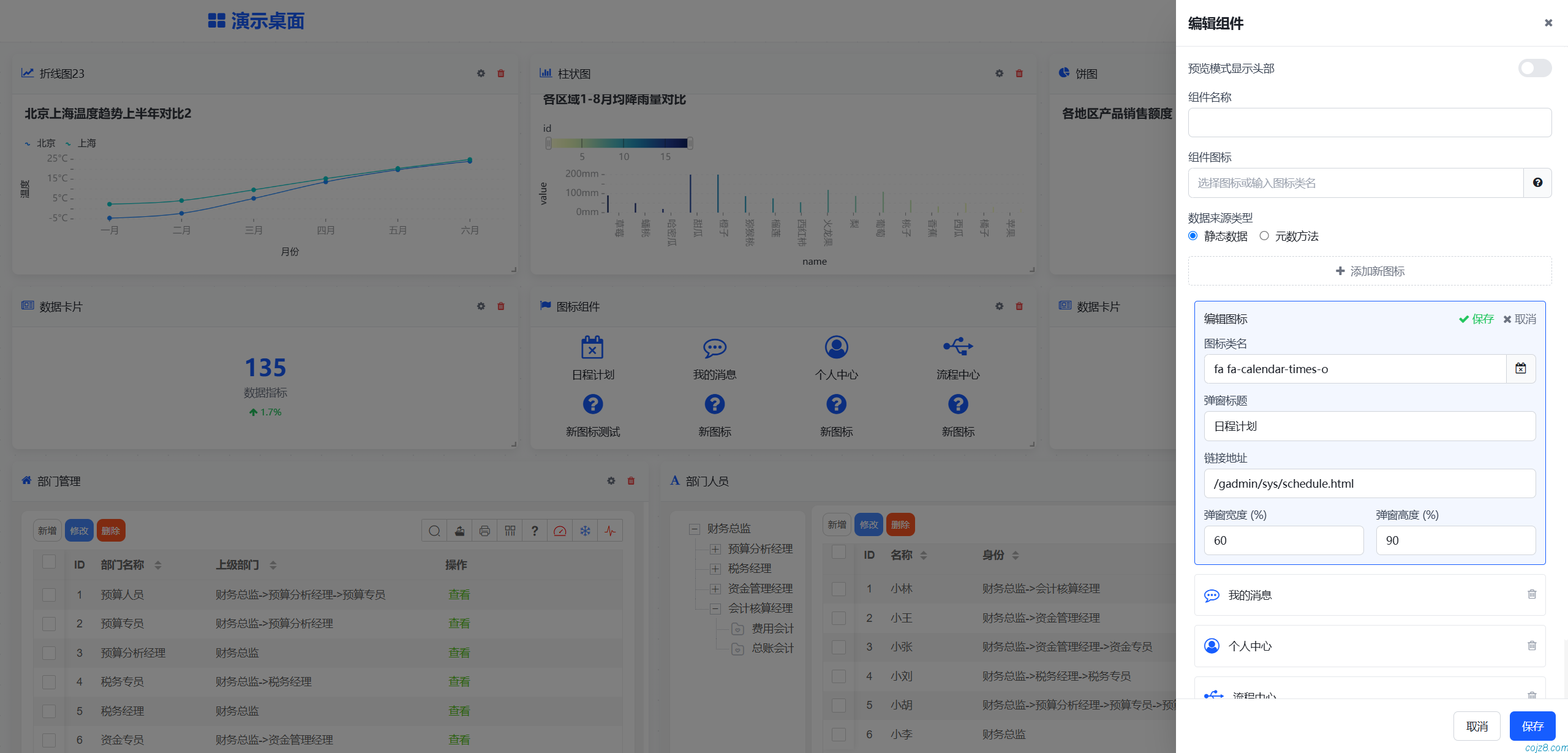
Task: Click the 添加新图标 button
Action: 1370,271
